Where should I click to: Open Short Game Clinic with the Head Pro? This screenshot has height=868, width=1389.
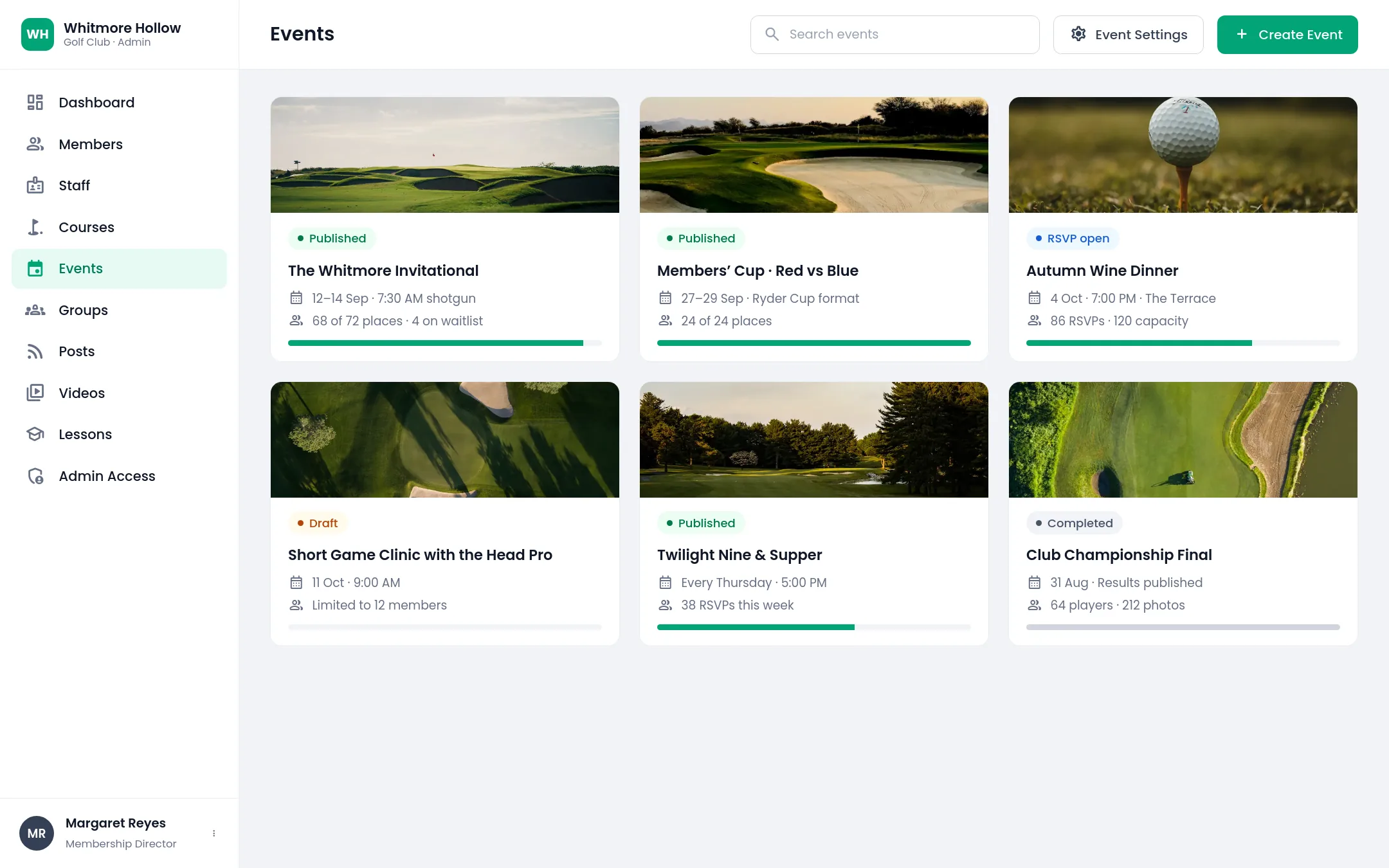pos(420,555)
